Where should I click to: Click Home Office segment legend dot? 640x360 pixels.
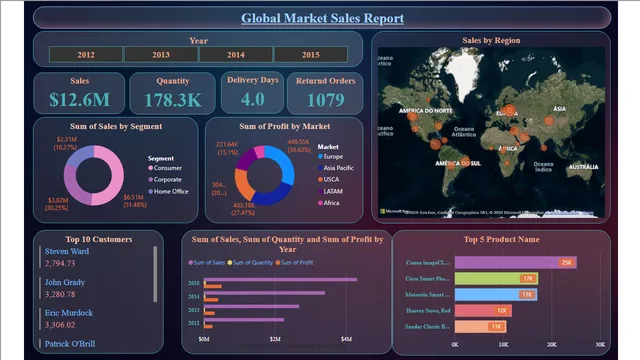tap(151, 191)
